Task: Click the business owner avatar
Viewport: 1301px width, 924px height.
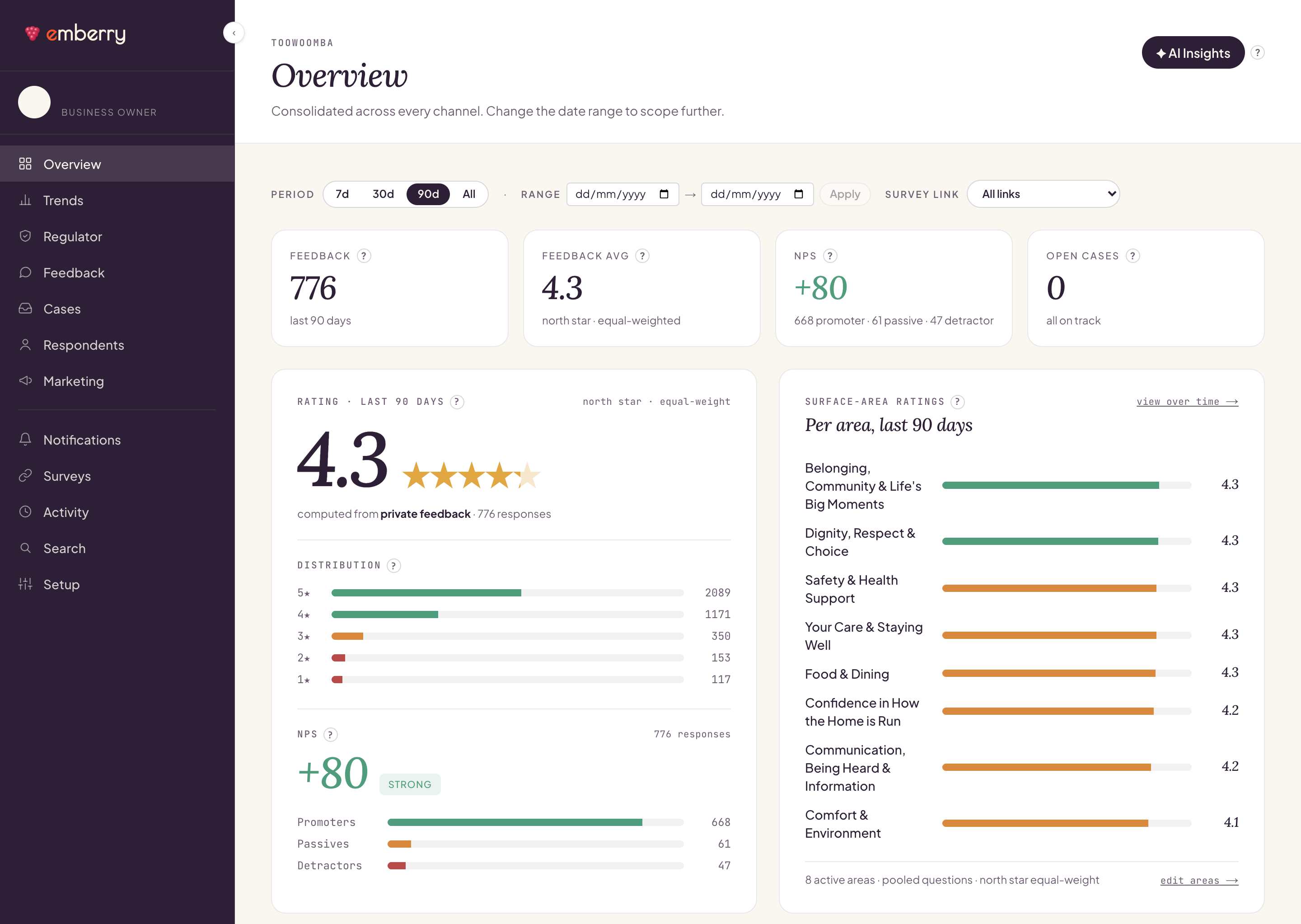Action: tap(34, 102)
